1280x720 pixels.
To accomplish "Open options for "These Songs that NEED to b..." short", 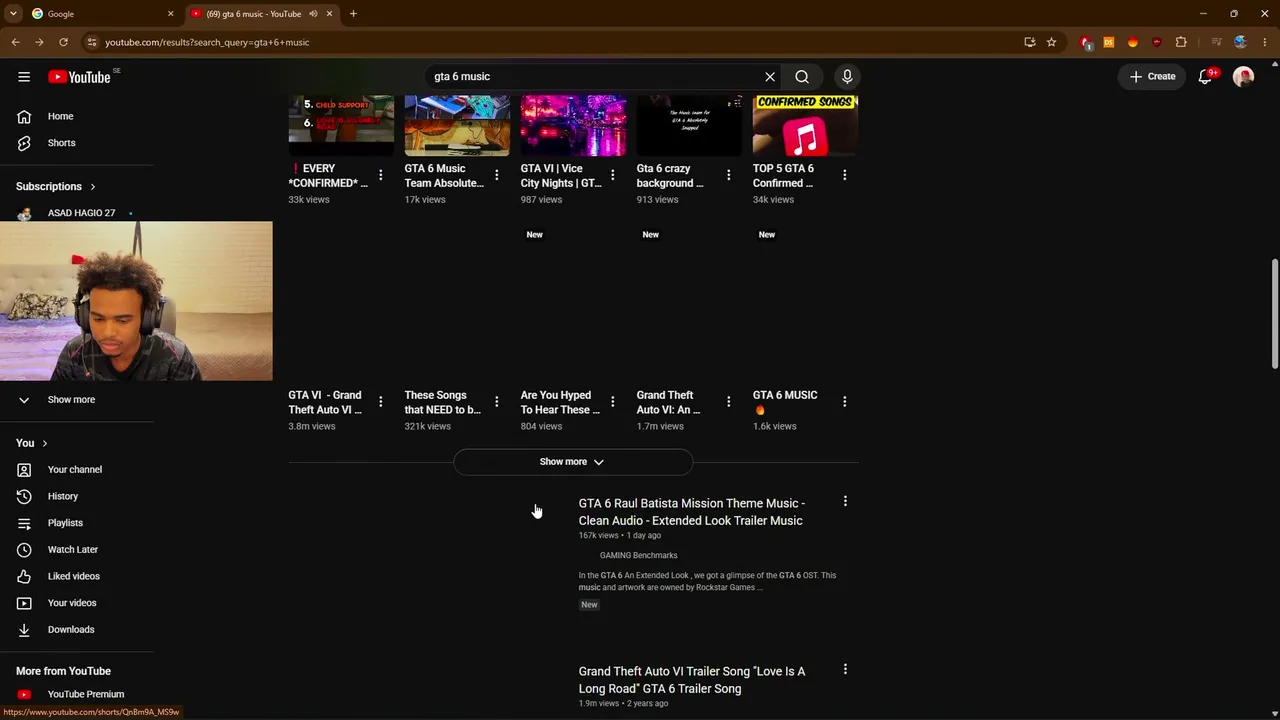I will pyautogui.click(x=496, y=402).
